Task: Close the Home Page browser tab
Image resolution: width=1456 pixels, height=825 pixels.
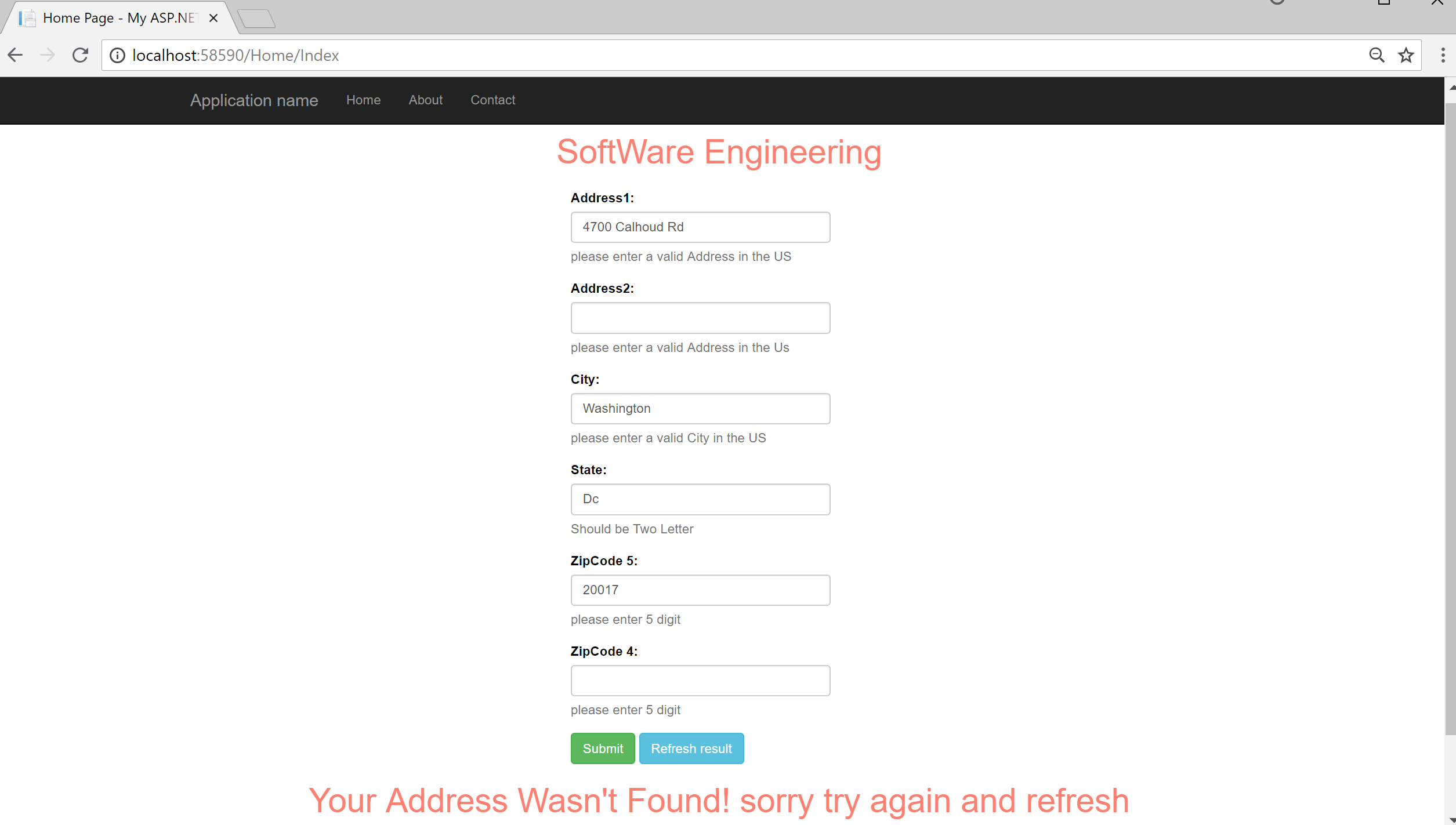Action: pyautogui.click(x=213, y=18)
